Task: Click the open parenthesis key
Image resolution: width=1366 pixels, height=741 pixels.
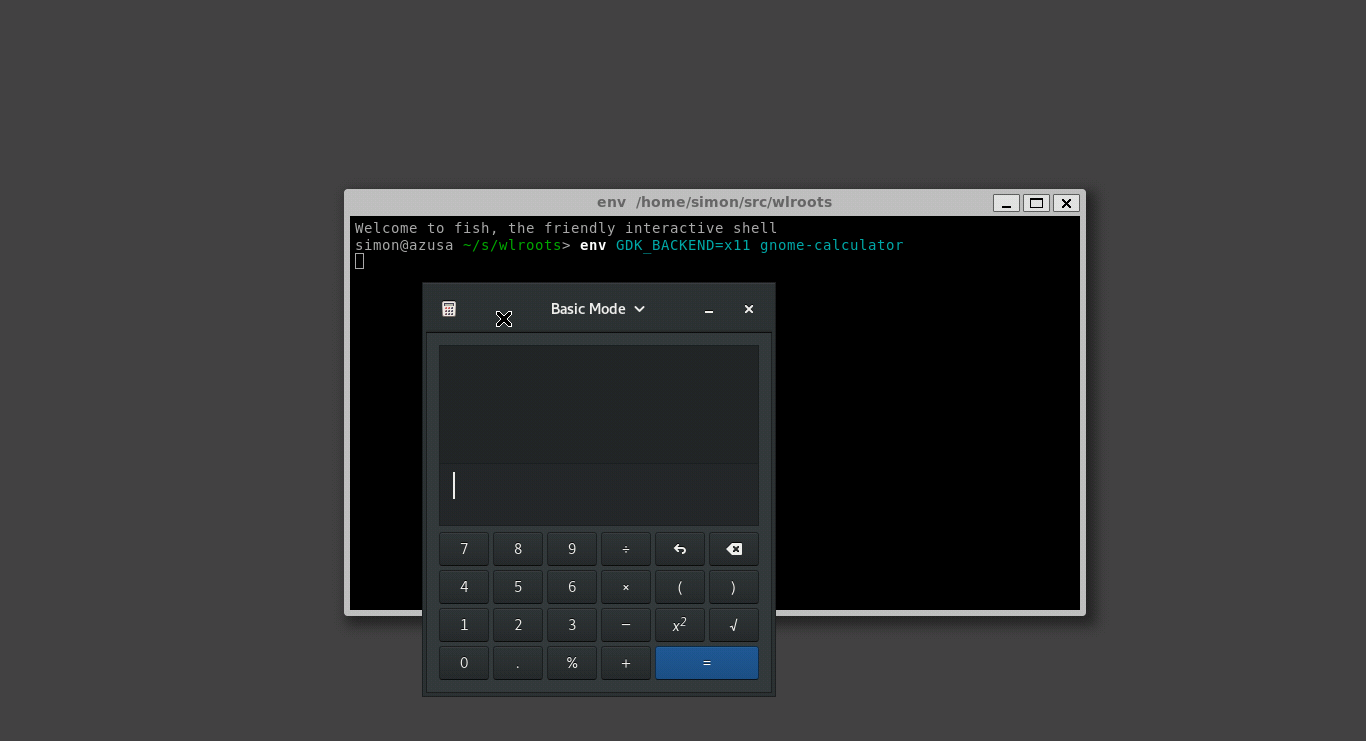Action: tap(680, 586)
